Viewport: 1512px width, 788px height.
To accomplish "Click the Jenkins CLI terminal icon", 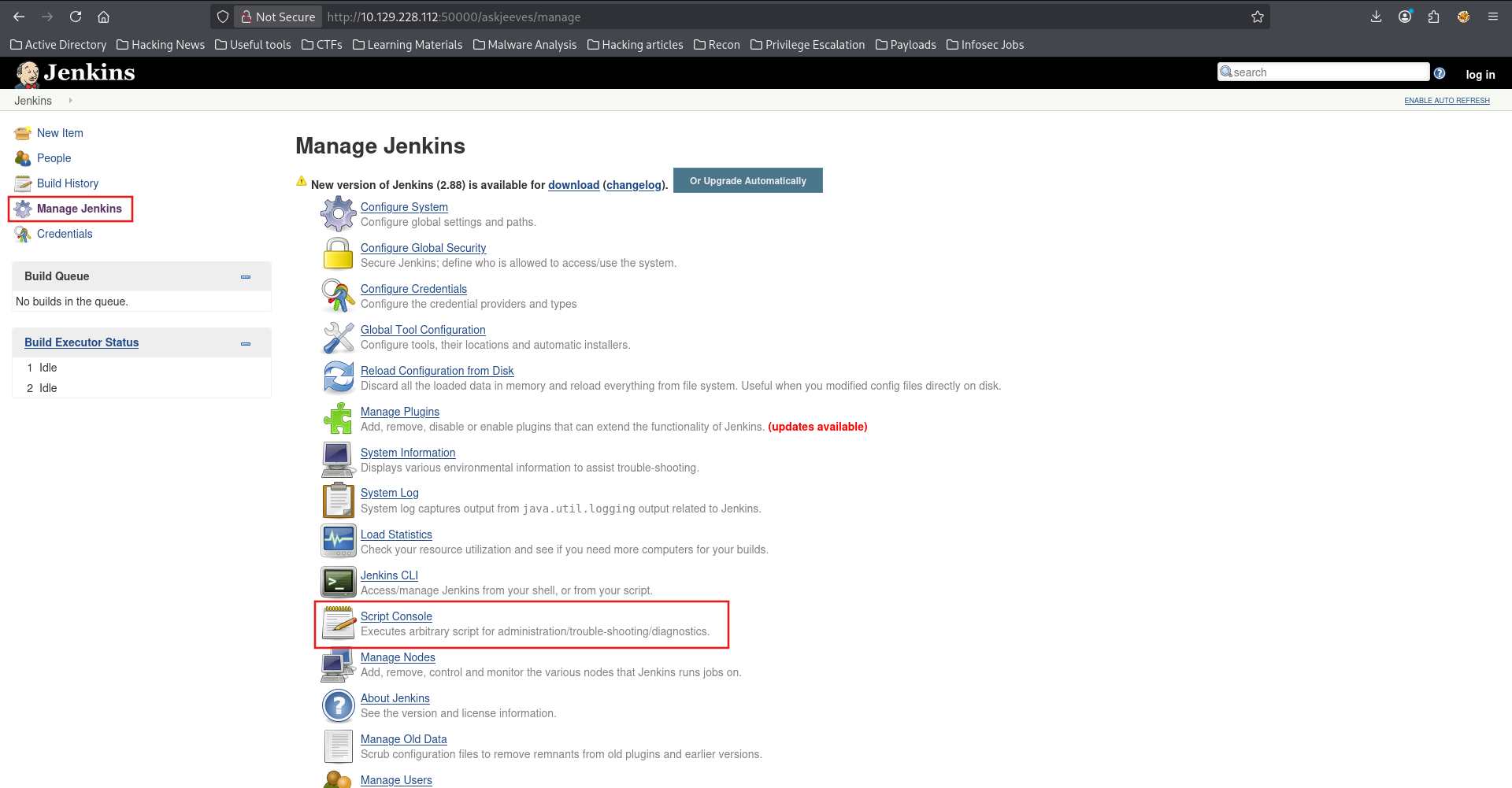I will (x=338, y=582).
